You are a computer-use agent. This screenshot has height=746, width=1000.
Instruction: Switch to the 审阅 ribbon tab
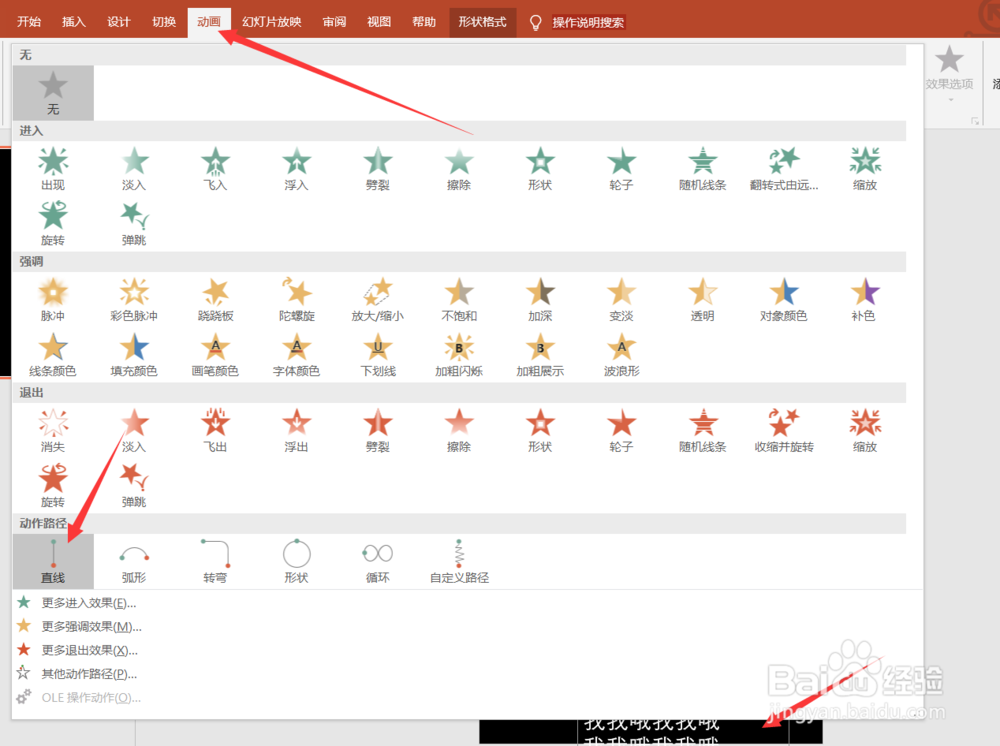(334, 22)
